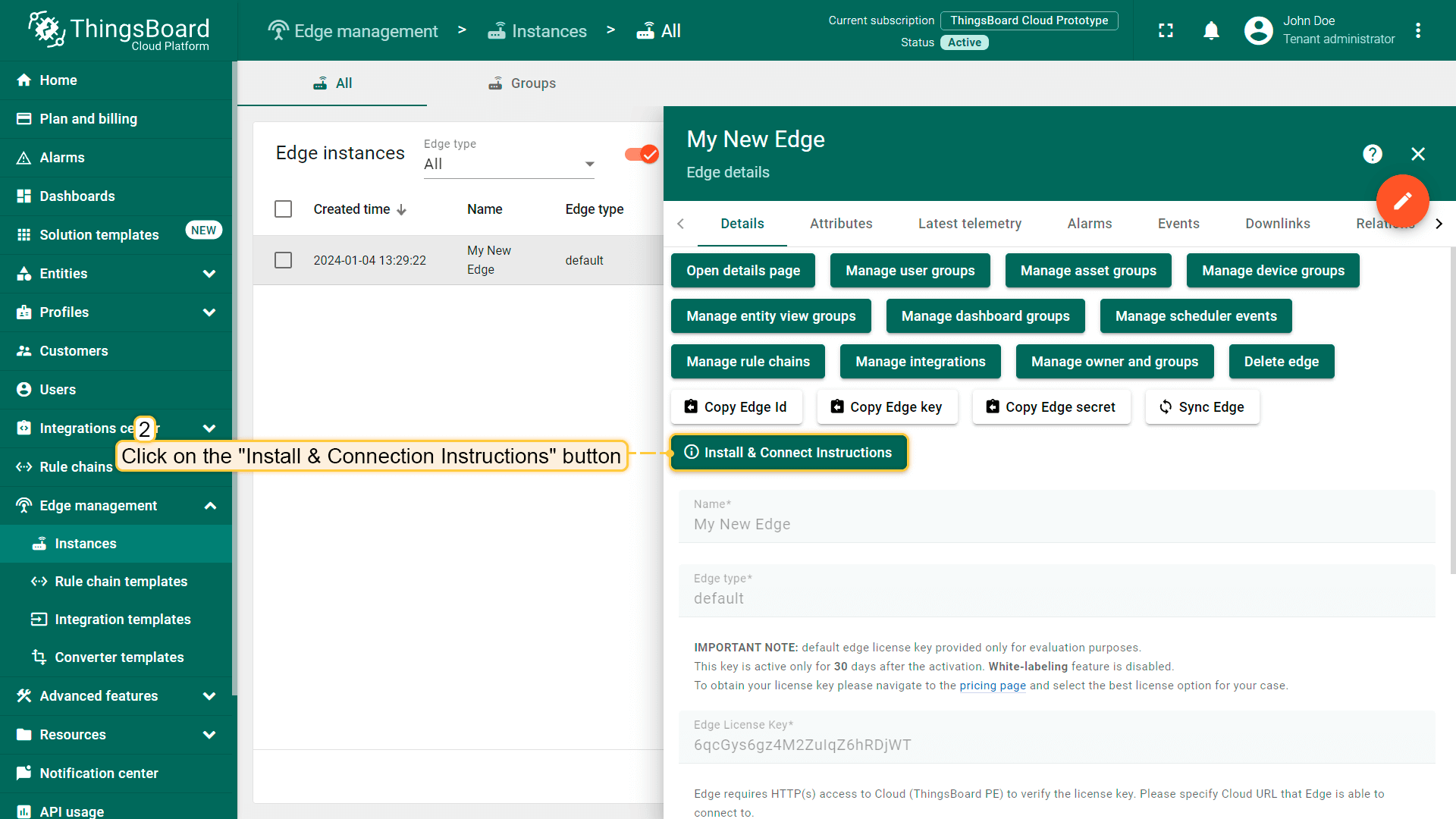Open Solution templates page
Viewport: 1456px width, 819px height.
[115, 234]
